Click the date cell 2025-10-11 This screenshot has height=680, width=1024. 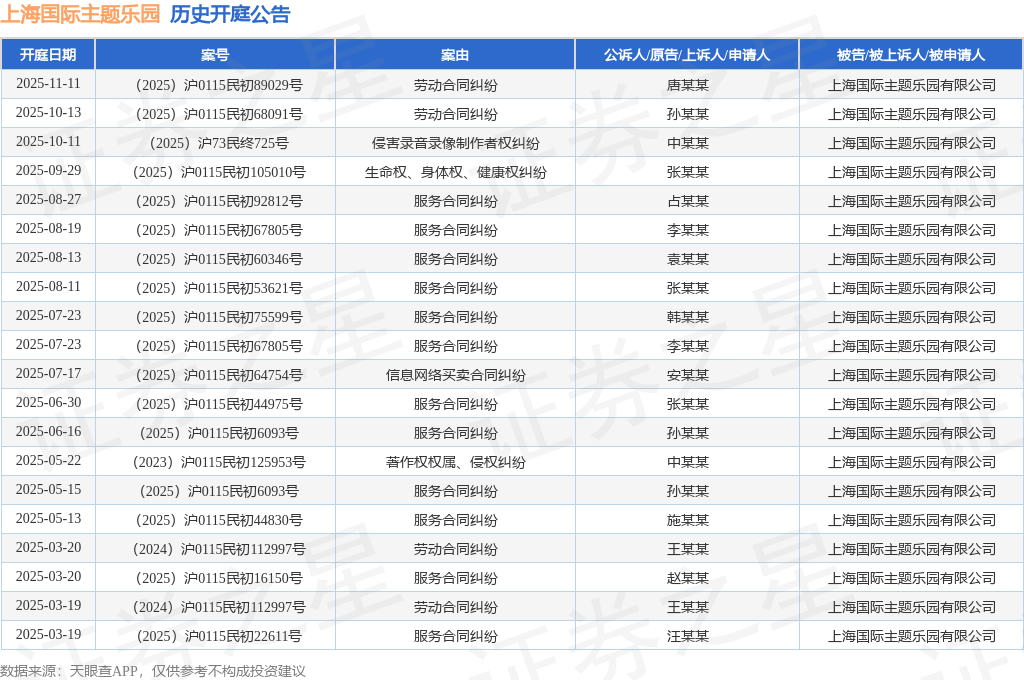[x=48, y=142]
